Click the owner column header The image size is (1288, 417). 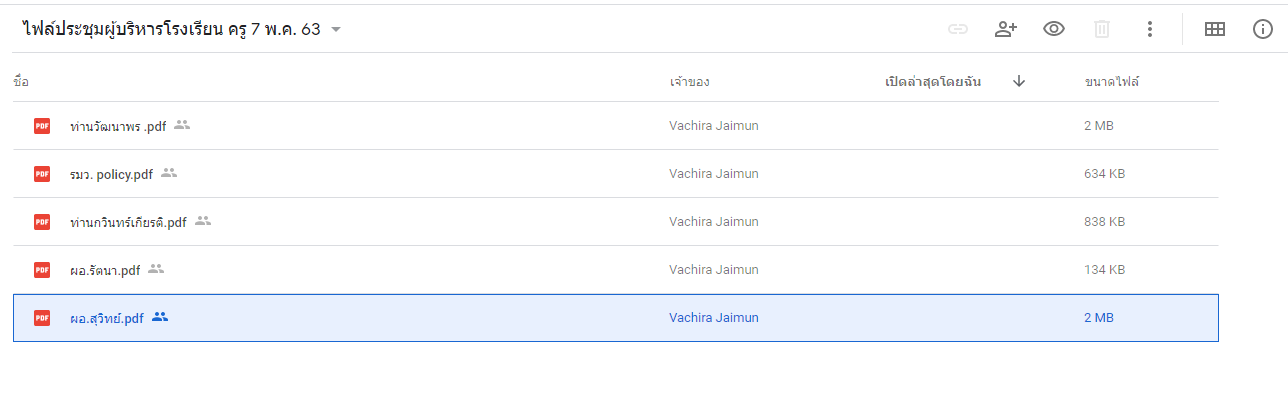(x=690, y=82)
